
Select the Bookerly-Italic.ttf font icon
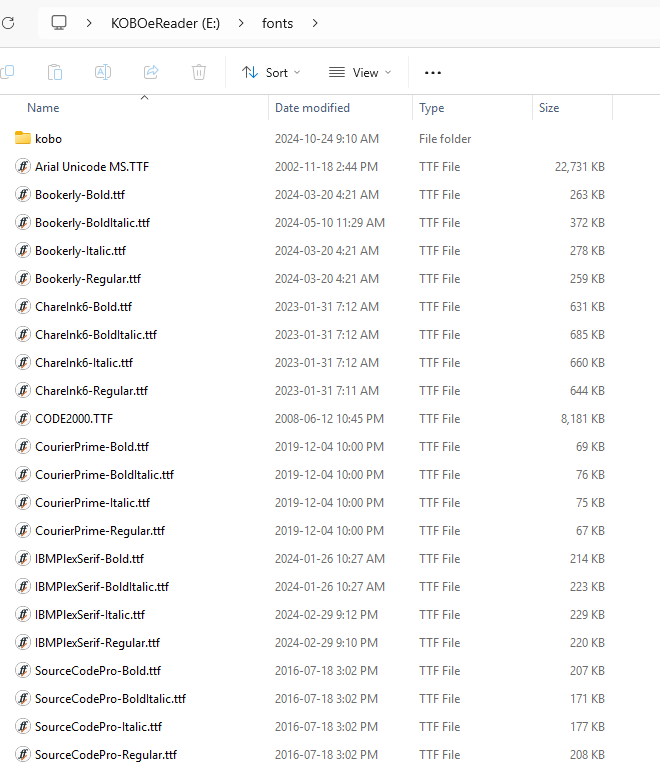(x=23, y=250)
